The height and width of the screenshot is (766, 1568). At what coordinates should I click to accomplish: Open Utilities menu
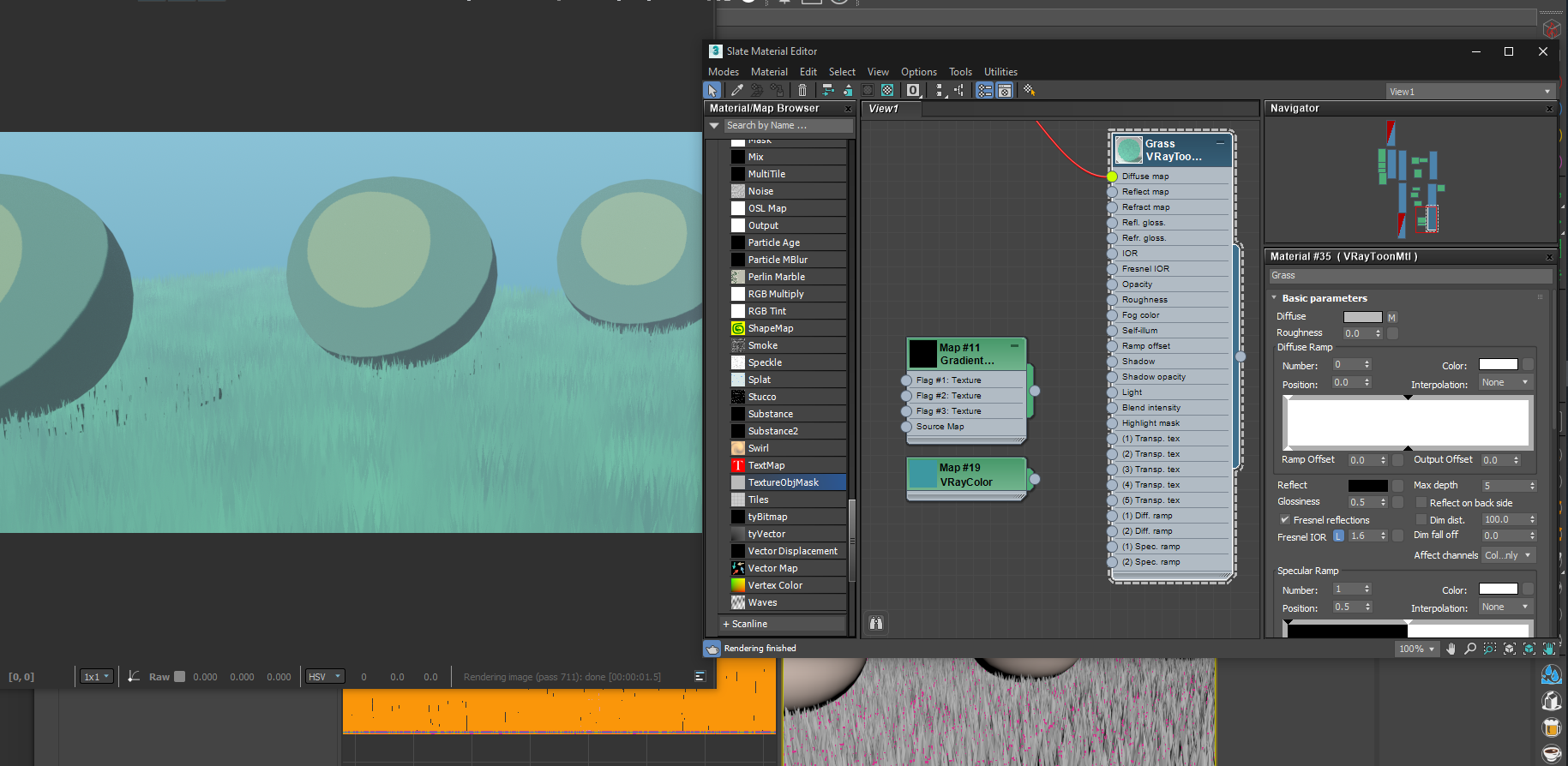pyautogui.click(x=1000, y=72)
